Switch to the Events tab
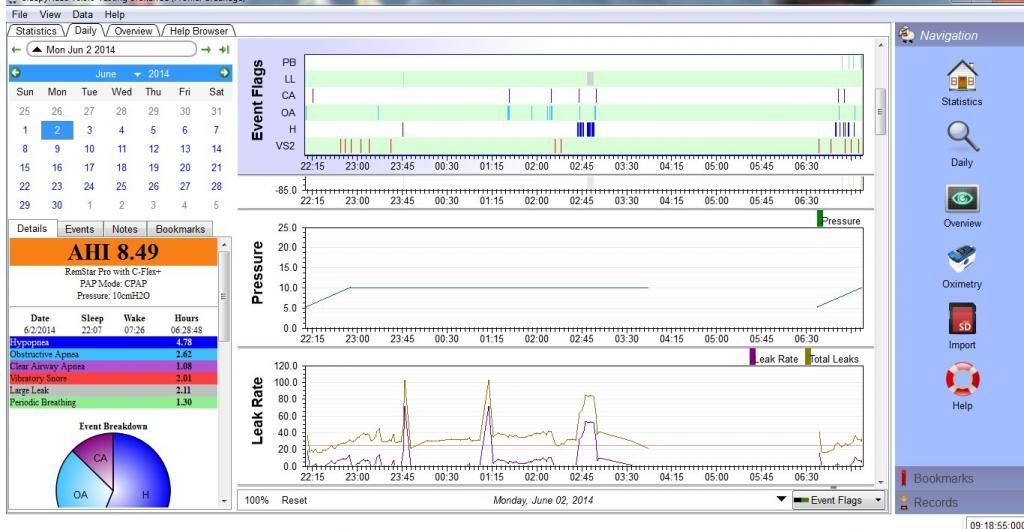Image resolution: width=1024 pixels, height=529 pixels. tap(80, 229)
